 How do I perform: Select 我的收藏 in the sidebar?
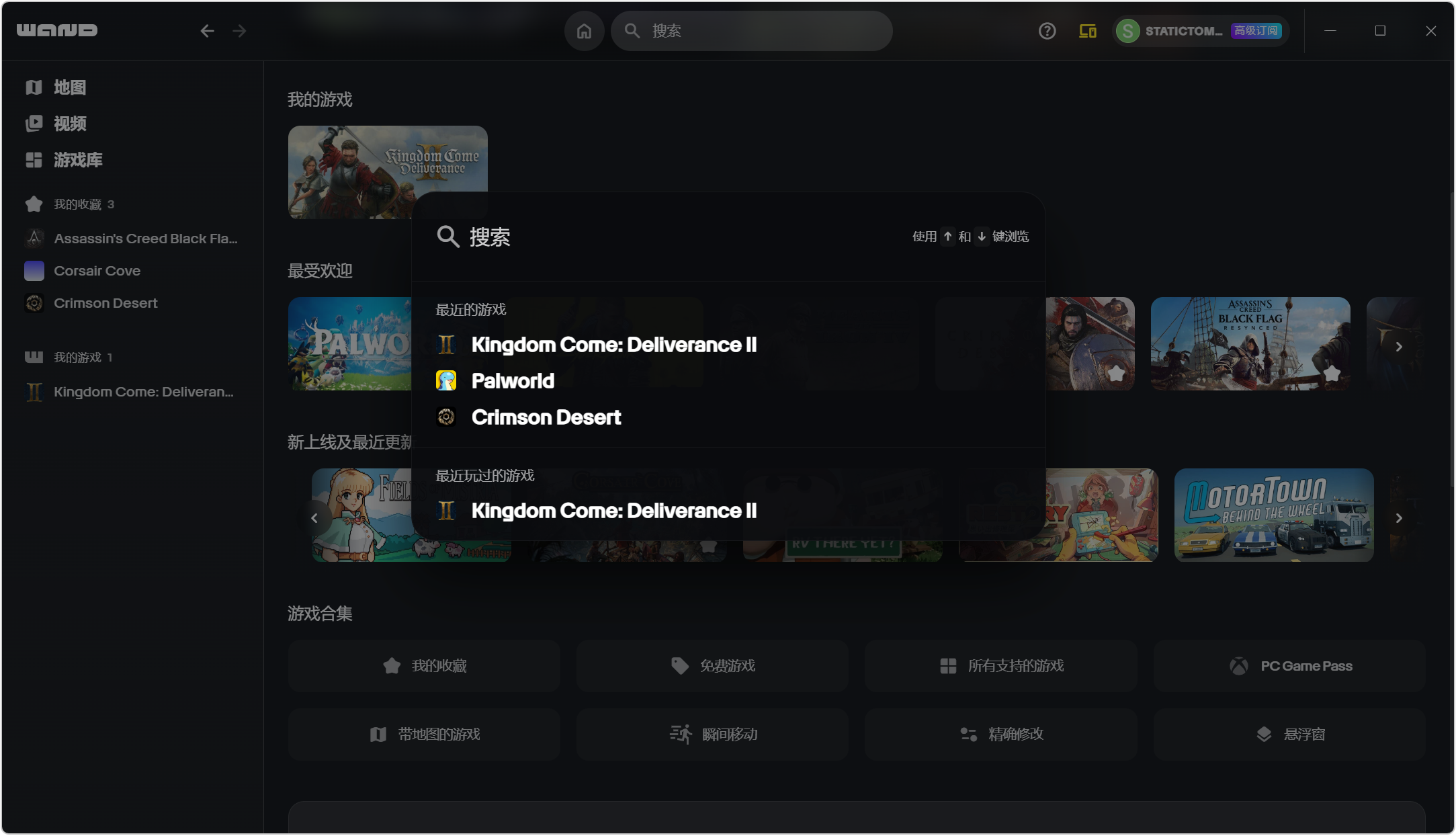click(70, 204)
